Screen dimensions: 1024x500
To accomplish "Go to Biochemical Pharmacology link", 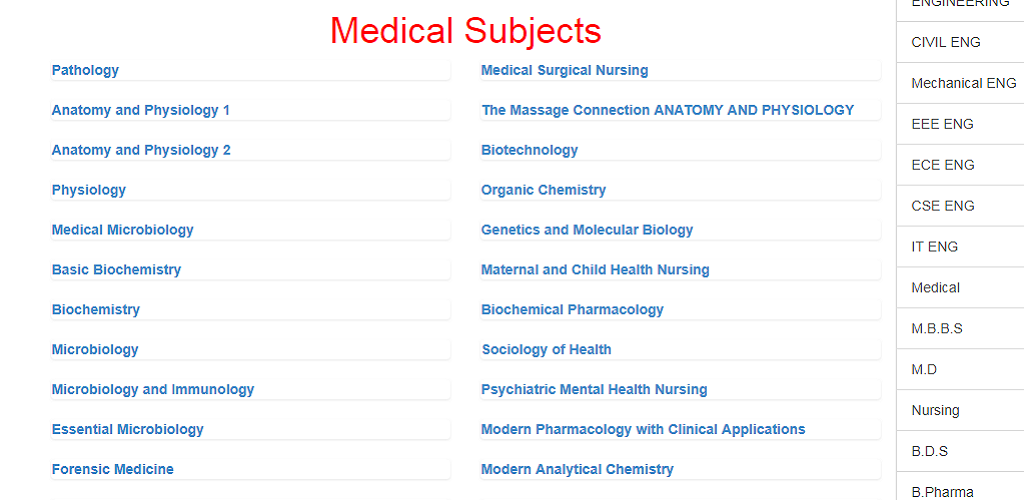I will pos(573,309).
